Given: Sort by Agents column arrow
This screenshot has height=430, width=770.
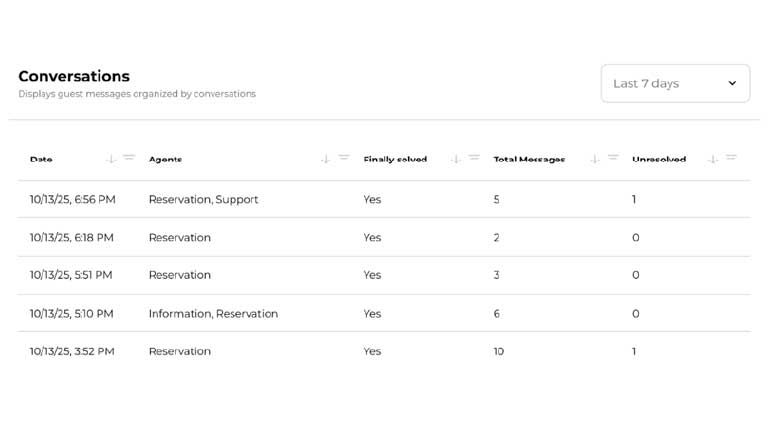Looking at the screenshot, I should click(x=326, y=159).
